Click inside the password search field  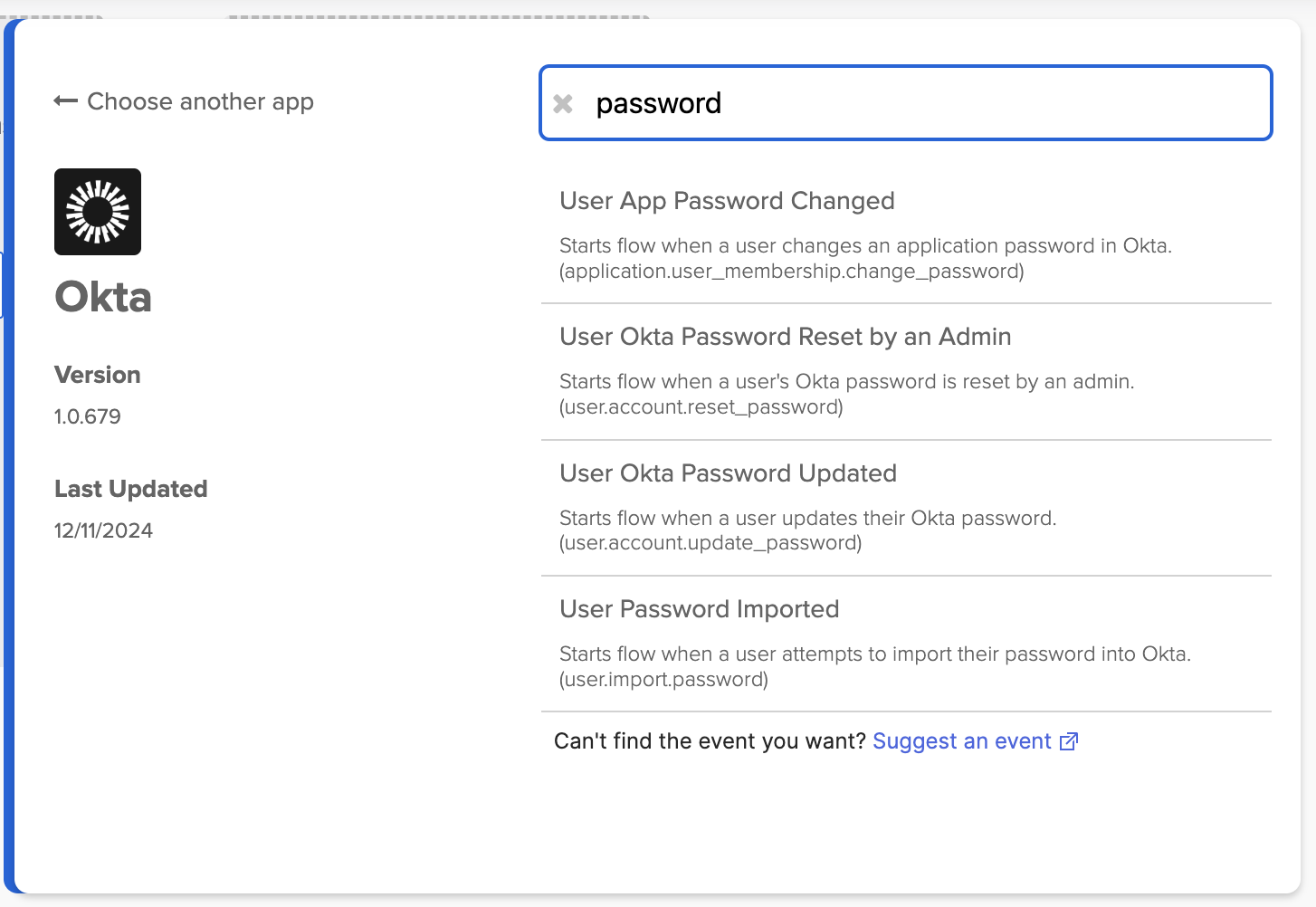[815, 103]
